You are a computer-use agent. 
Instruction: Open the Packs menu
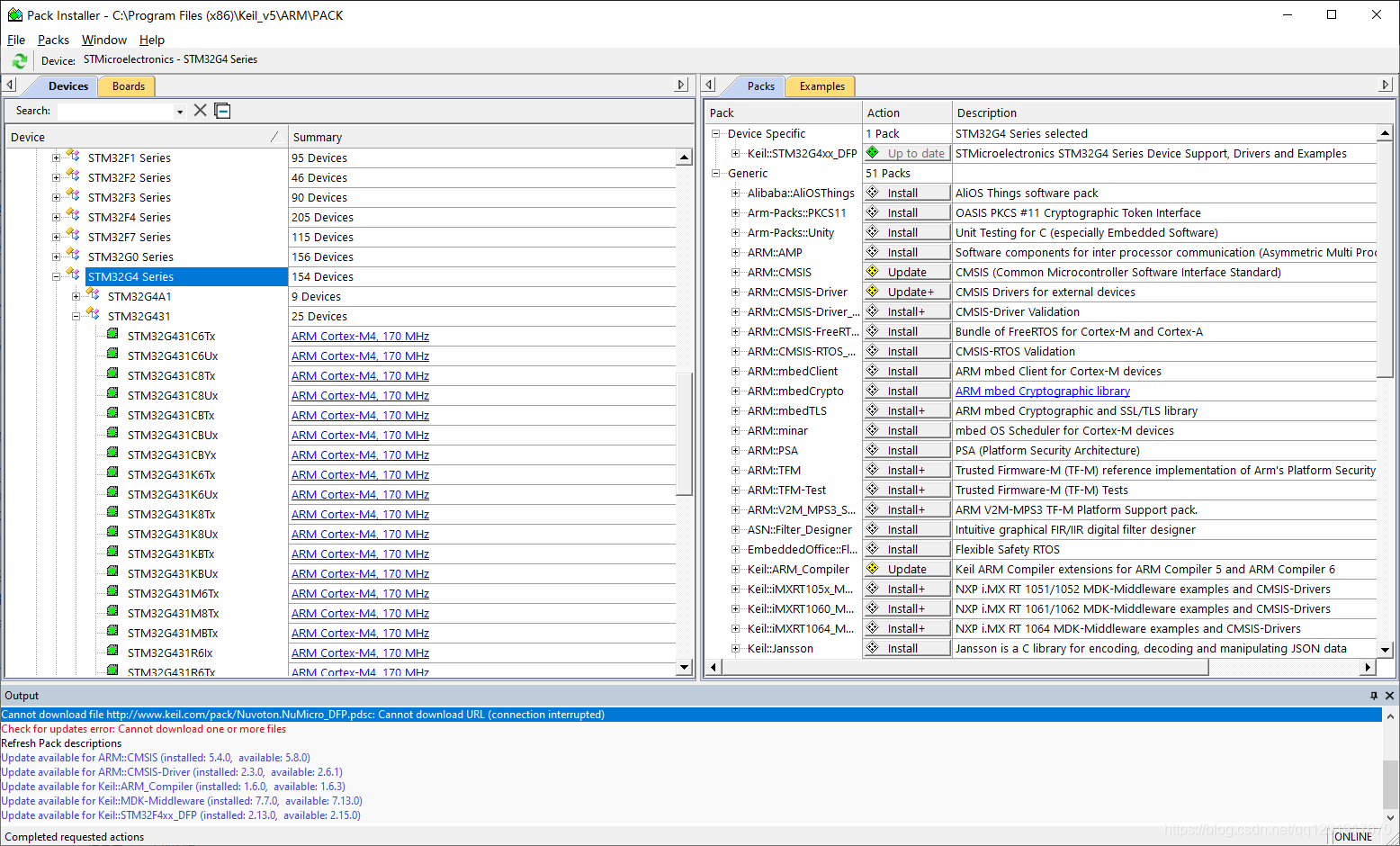(x=53, y=40)
